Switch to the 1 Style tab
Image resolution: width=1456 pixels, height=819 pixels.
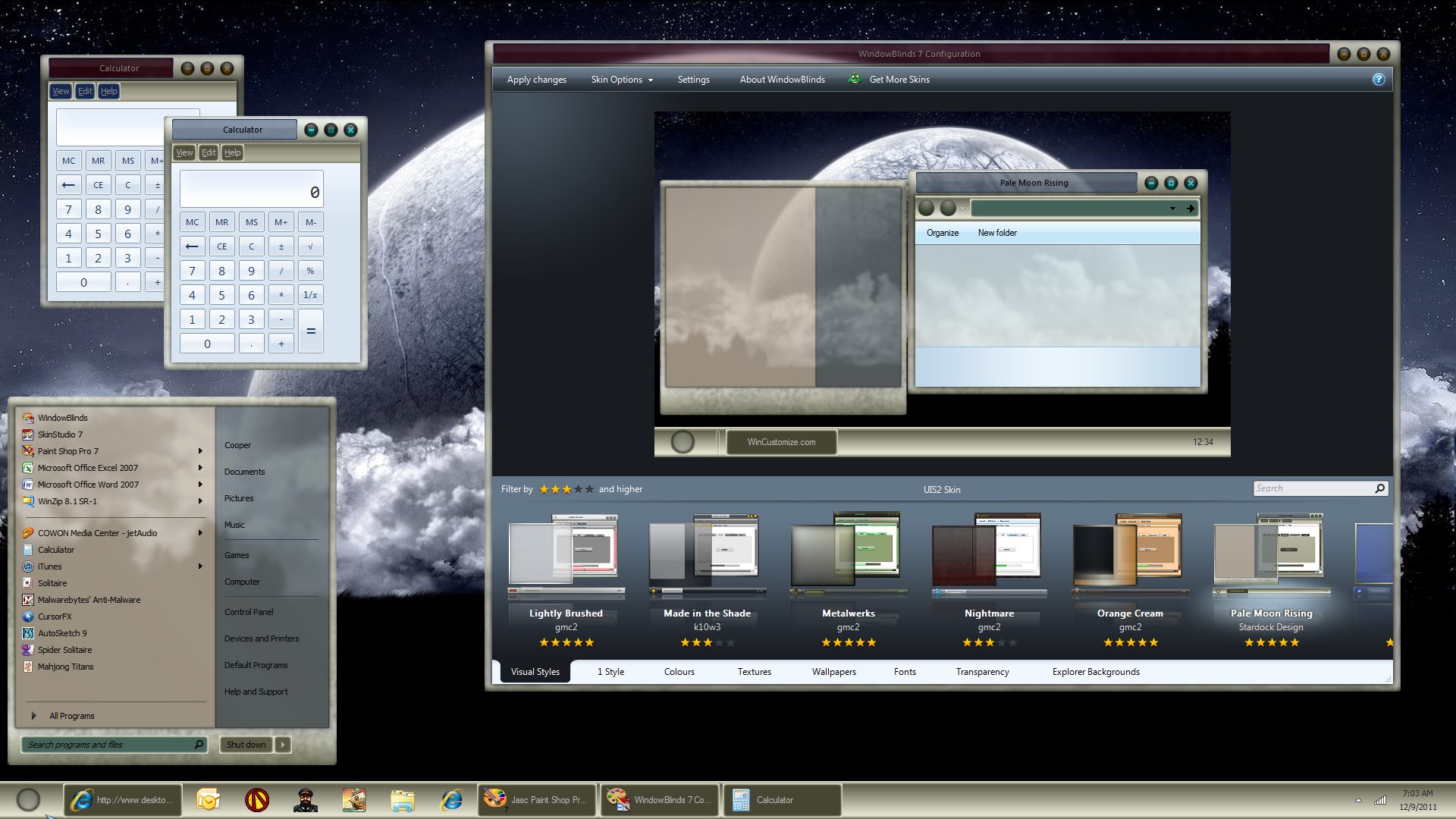[x=610, y=672]
